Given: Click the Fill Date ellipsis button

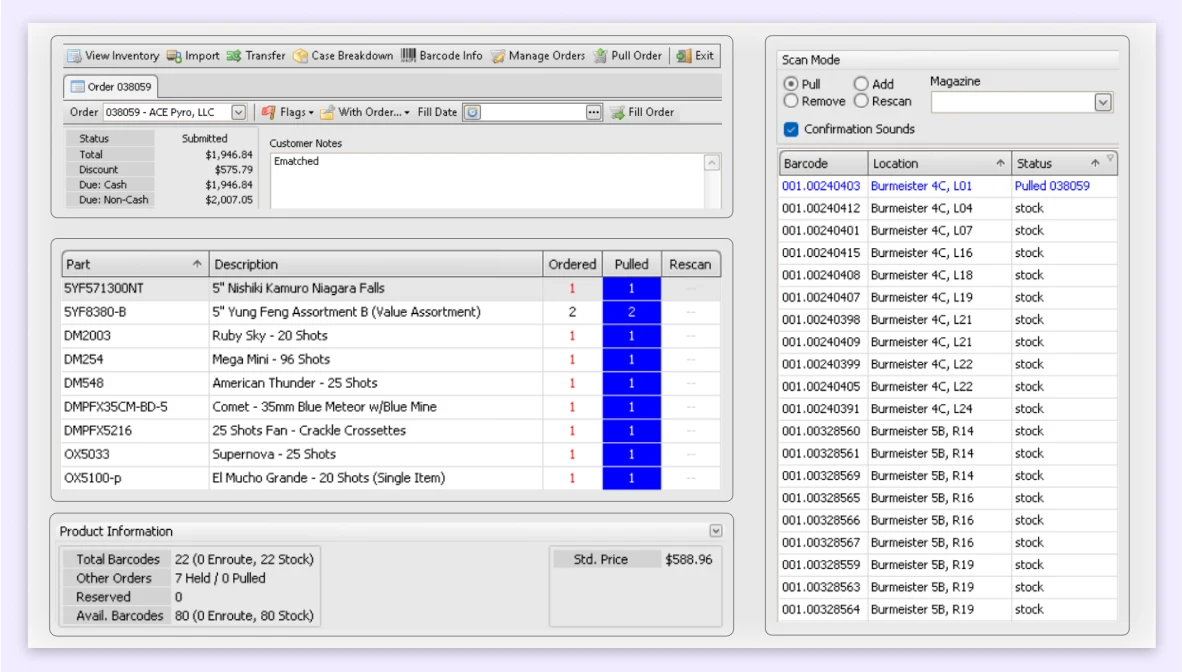Looking at the screenshot, I should pyautogui.click(x=594, y=112).
